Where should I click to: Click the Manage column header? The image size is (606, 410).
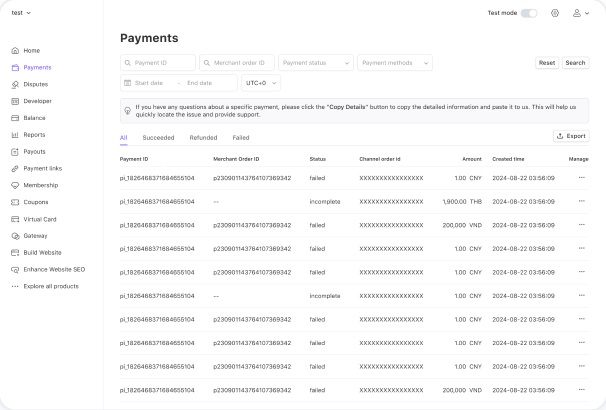(579, 159)
